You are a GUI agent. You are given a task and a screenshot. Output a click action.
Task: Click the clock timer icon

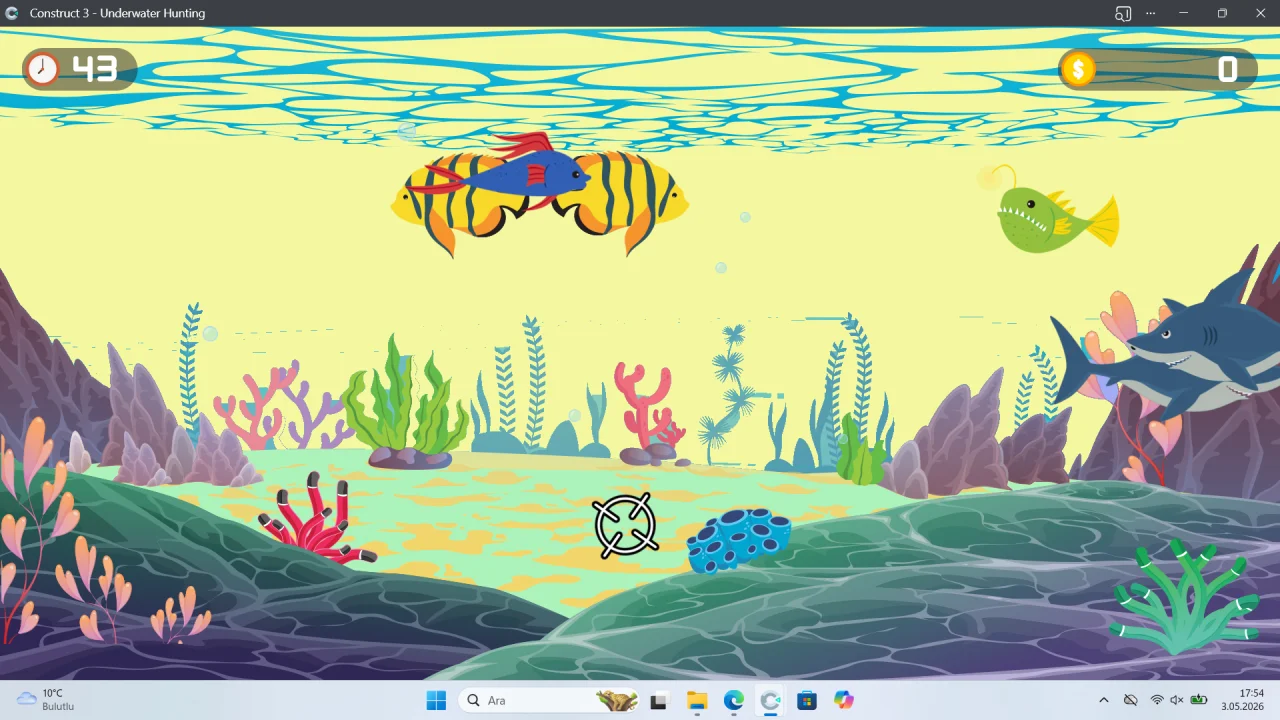click(43, 69)
